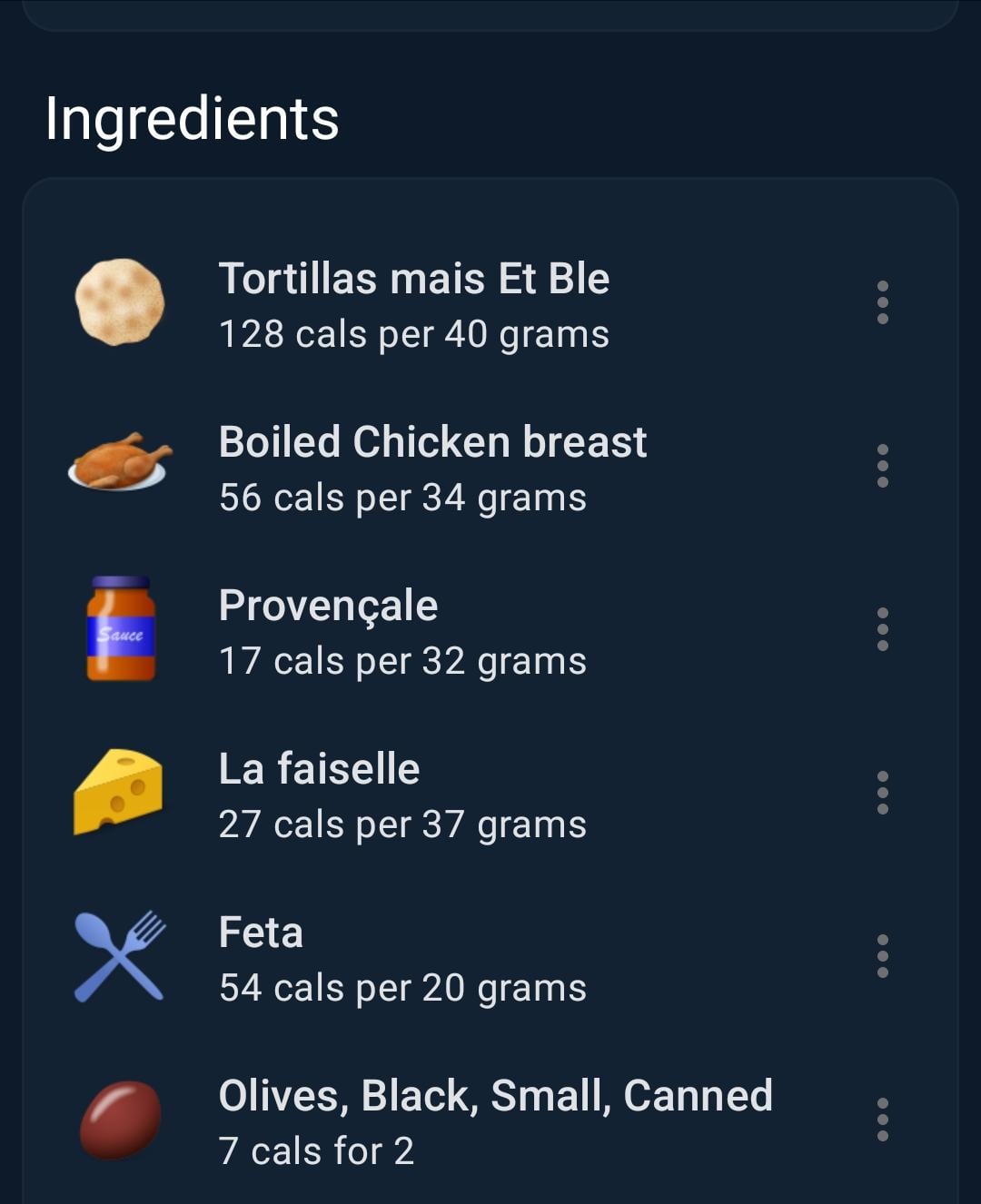Open the La faiselle ingredient entry

click(490, 793)
